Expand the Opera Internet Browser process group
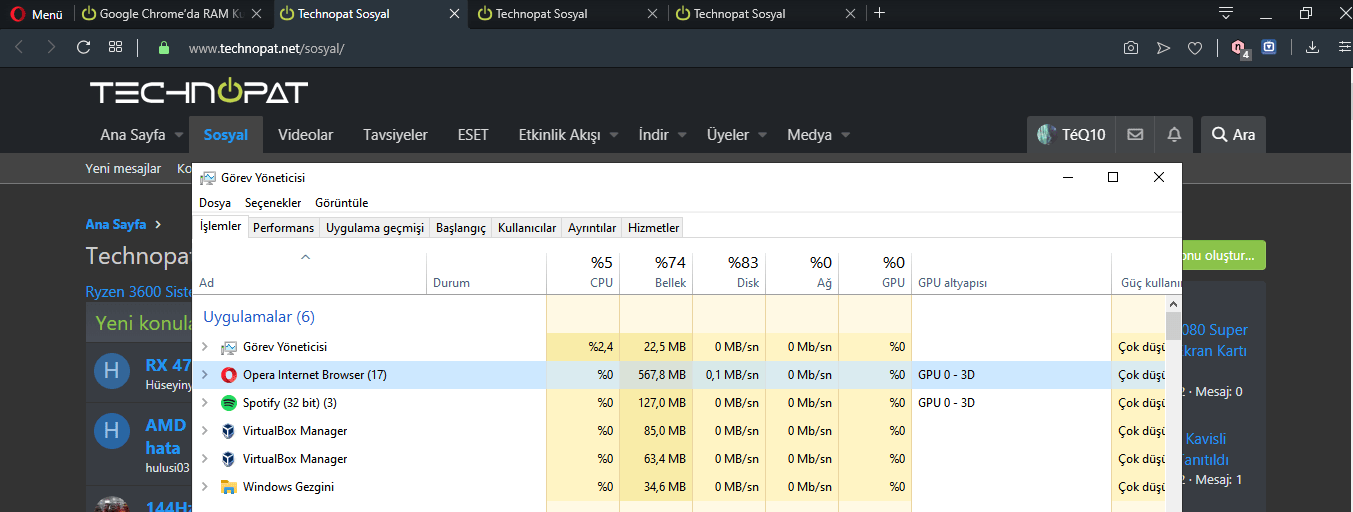 point(205,375)
